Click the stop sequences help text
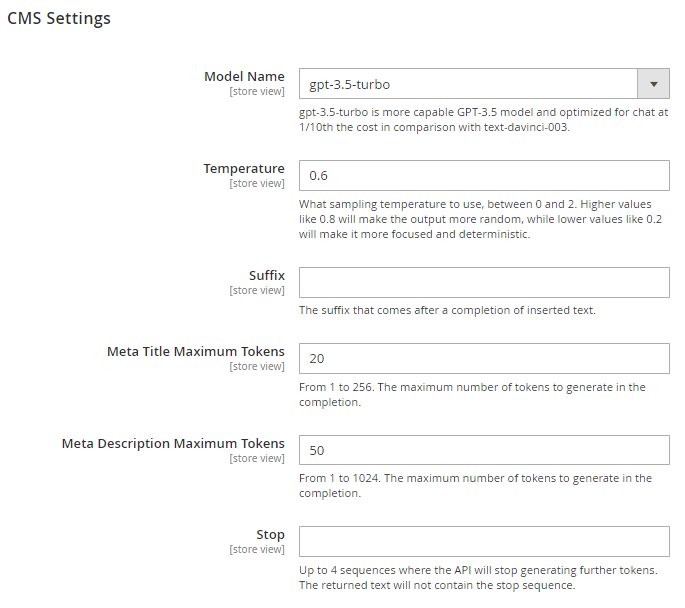The width and height of the screenshot is (685, 608). tap(478, 578)
